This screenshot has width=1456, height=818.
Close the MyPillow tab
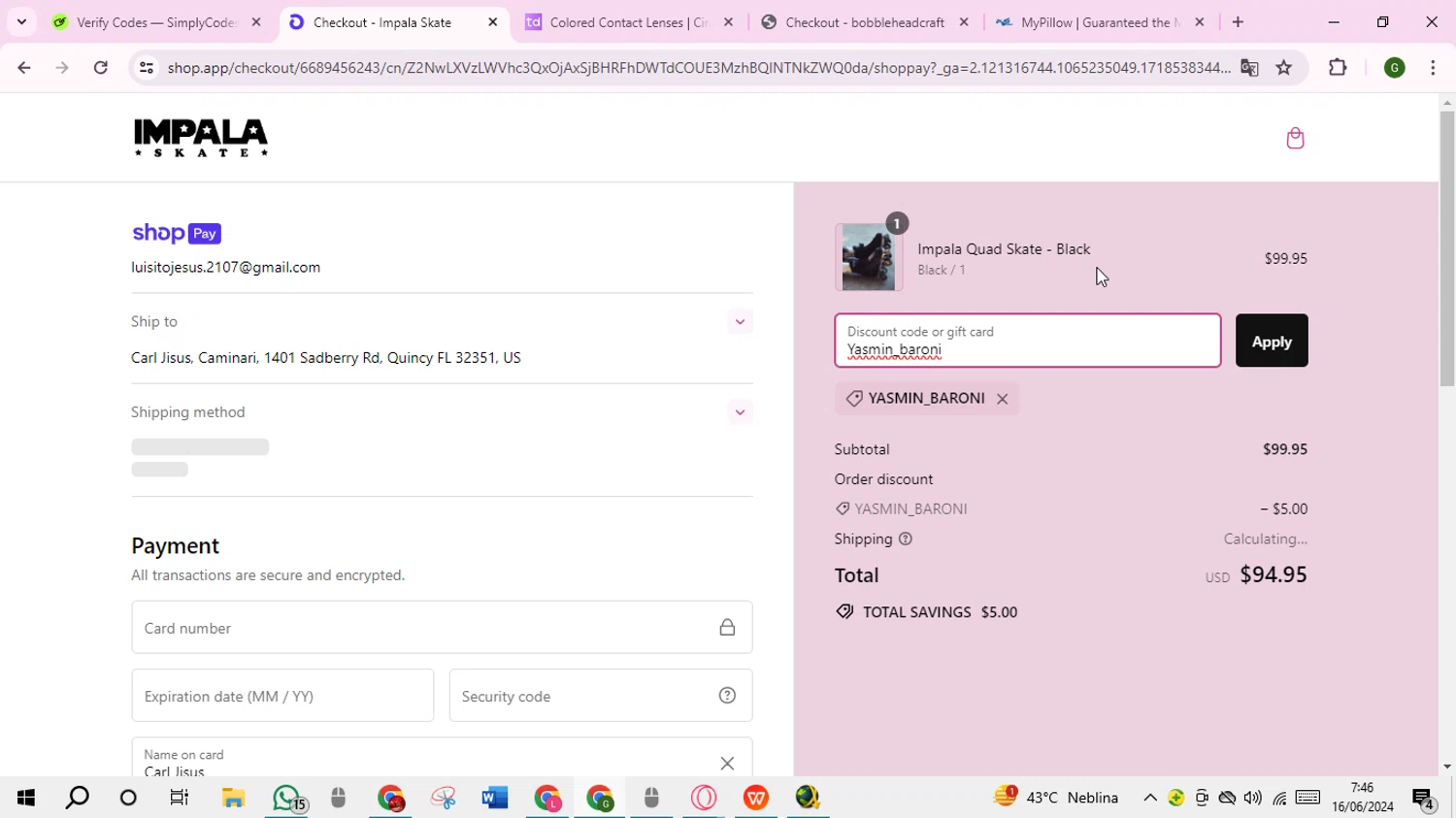(1200, 22)
